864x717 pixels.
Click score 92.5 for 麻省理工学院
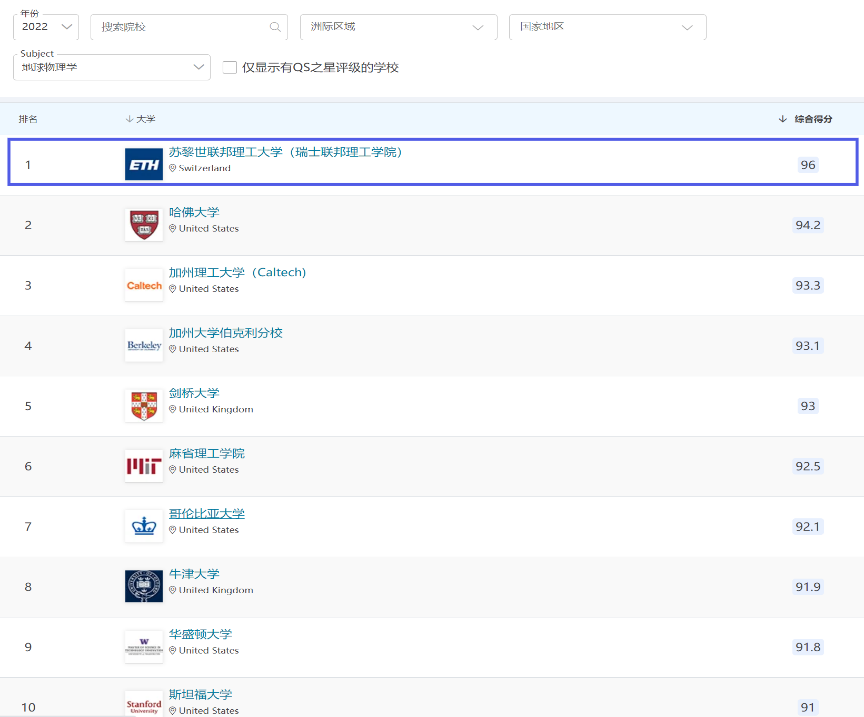click(x=808, y=466)
